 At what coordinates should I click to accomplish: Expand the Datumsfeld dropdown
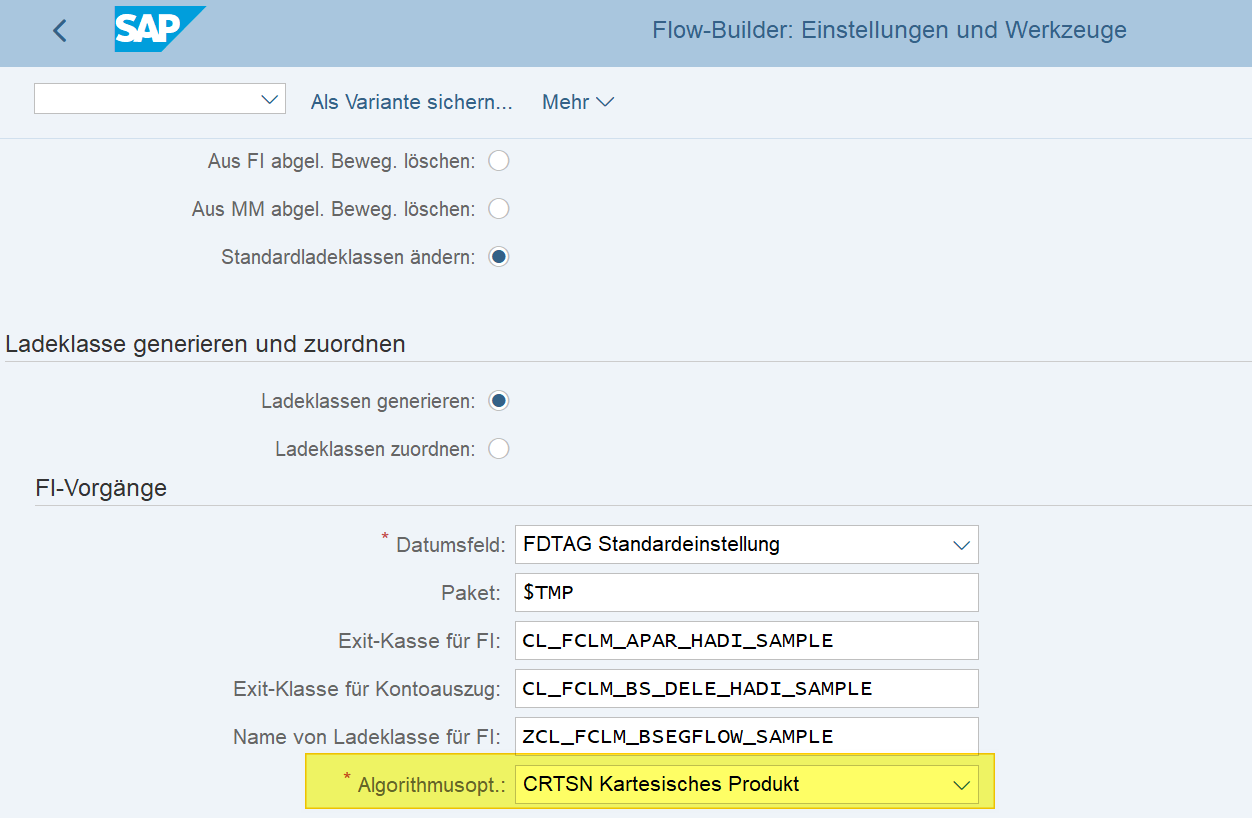pos(745,545)
